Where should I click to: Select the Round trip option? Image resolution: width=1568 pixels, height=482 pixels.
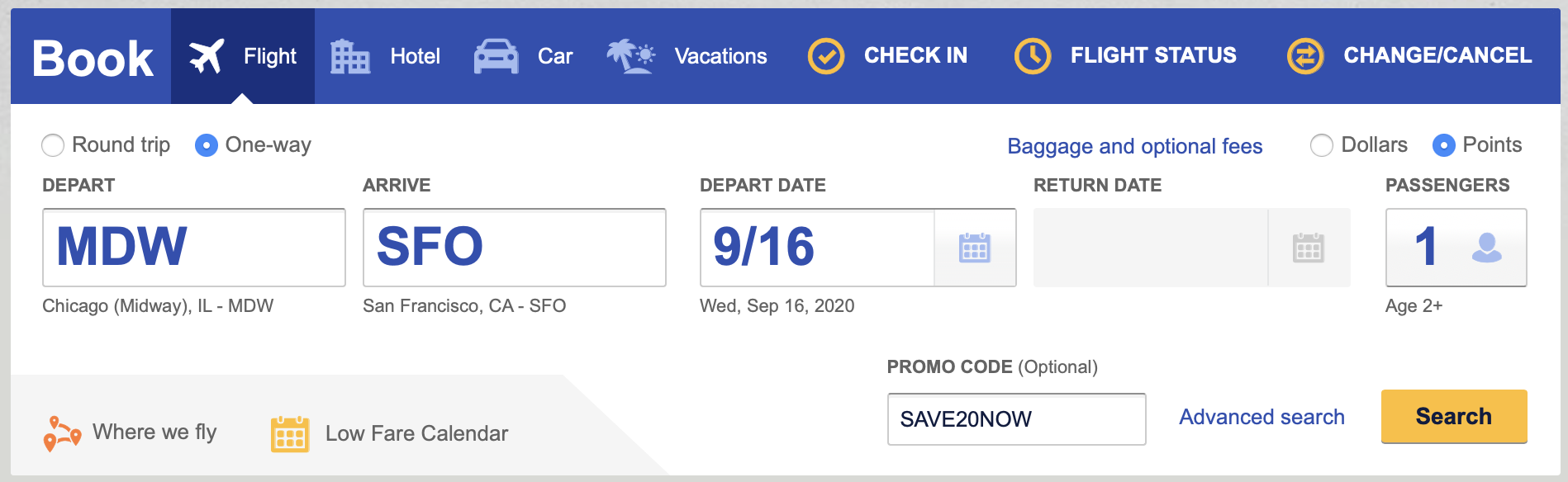(53, 145)
